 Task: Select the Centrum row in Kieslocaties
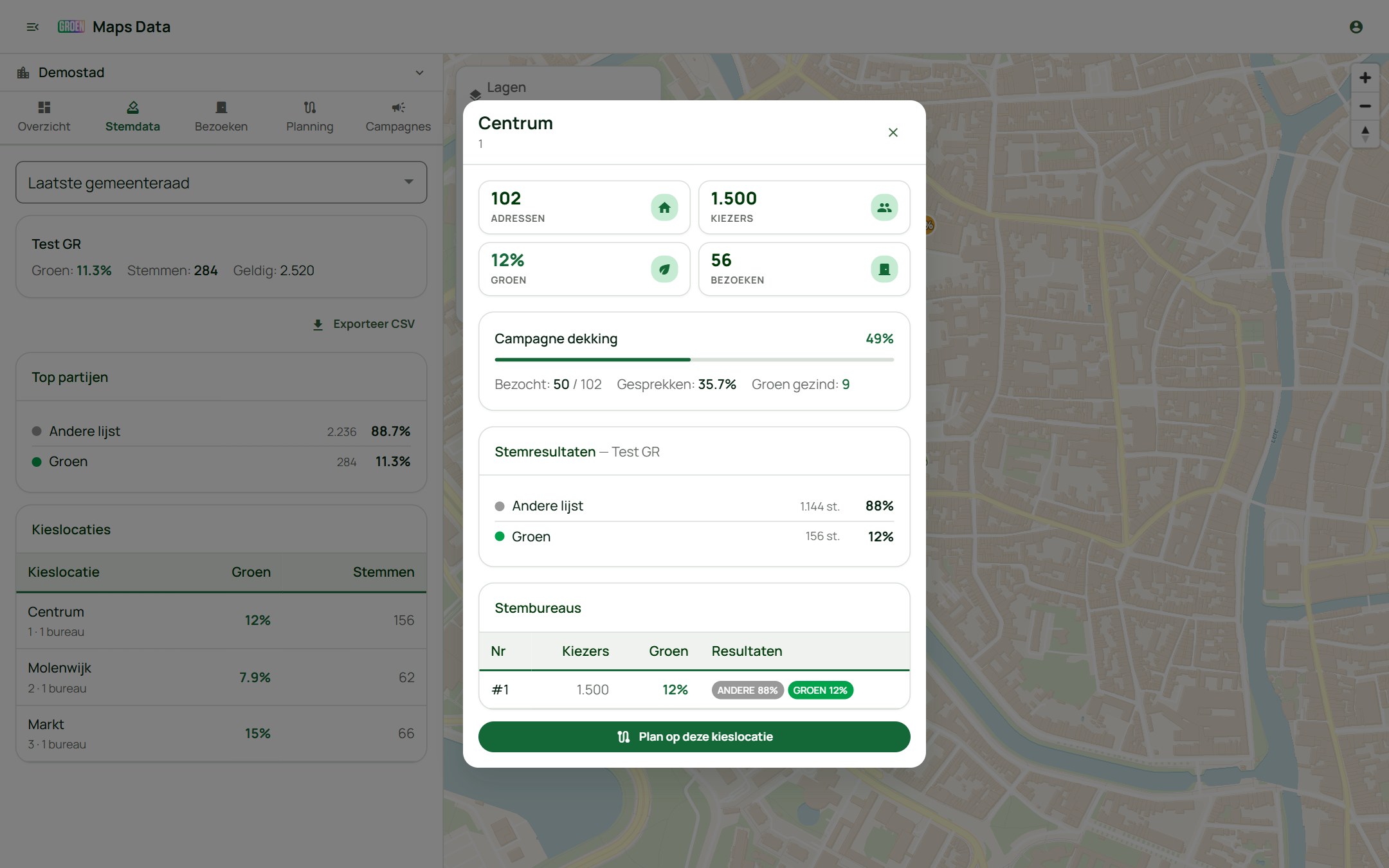221,620
